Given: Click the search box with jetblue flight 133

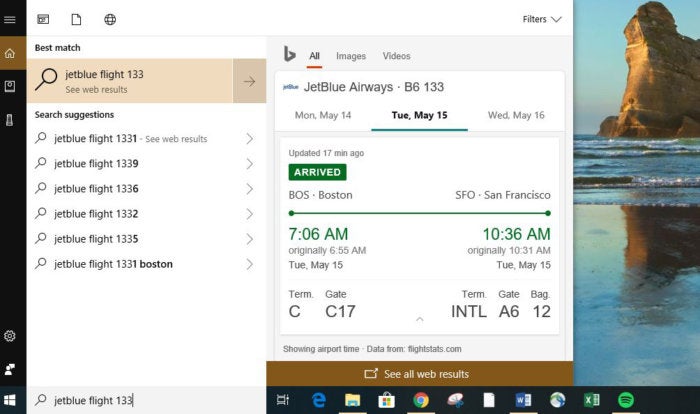Looking at the screenshot, I should (146, 400).
